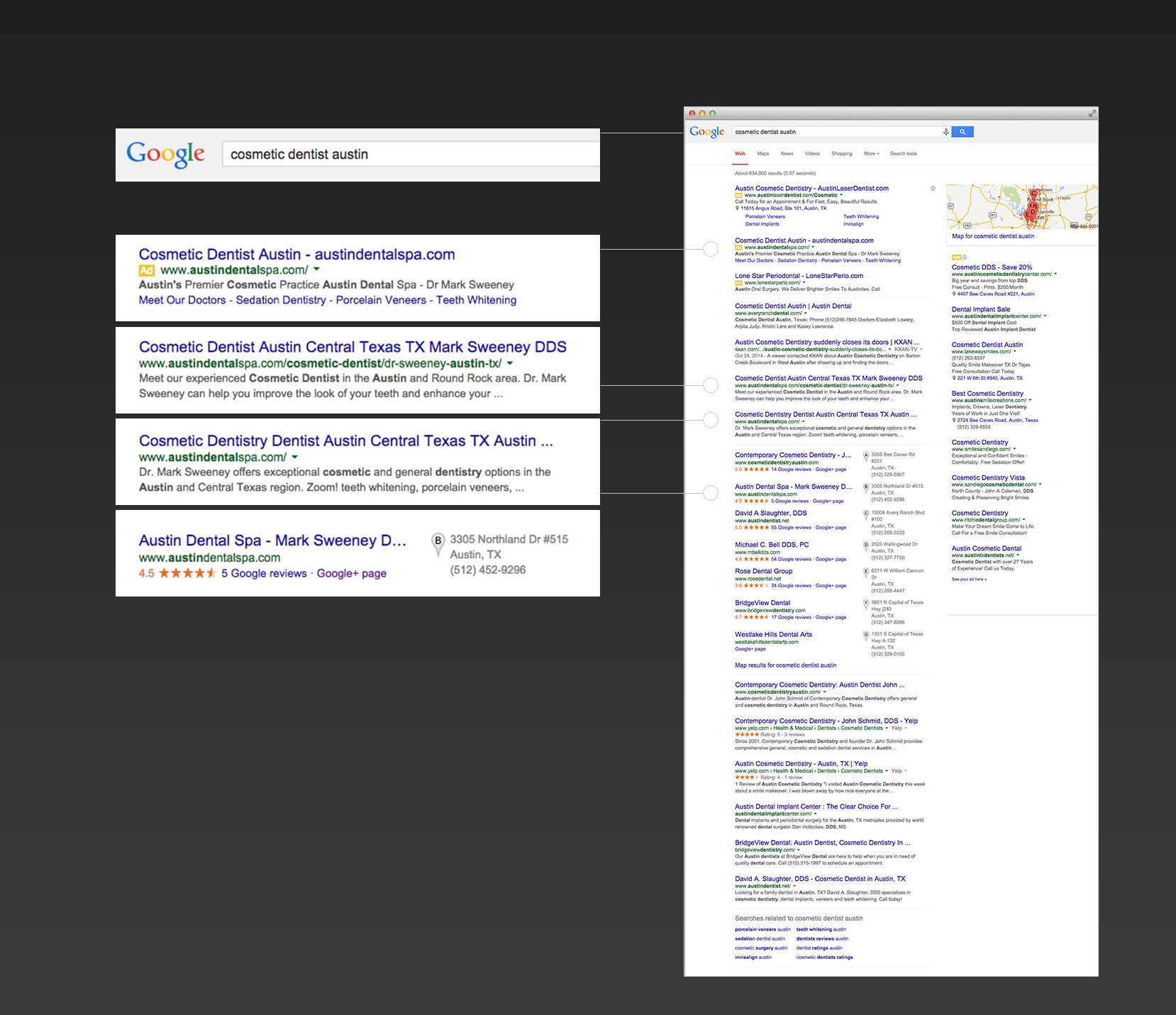Click See your ad here link
The image size is (1176, 1015).
point(969,579)
